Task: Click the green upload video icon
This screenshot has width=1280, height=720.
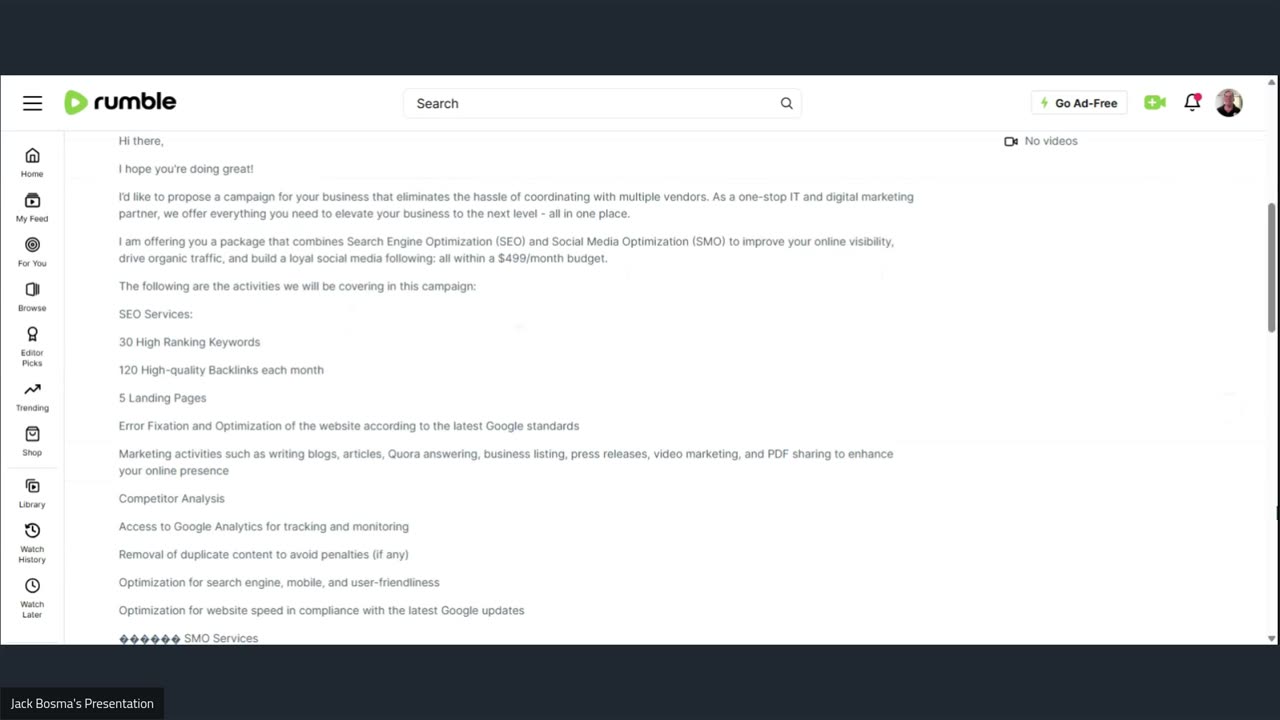Action: 1155,103
